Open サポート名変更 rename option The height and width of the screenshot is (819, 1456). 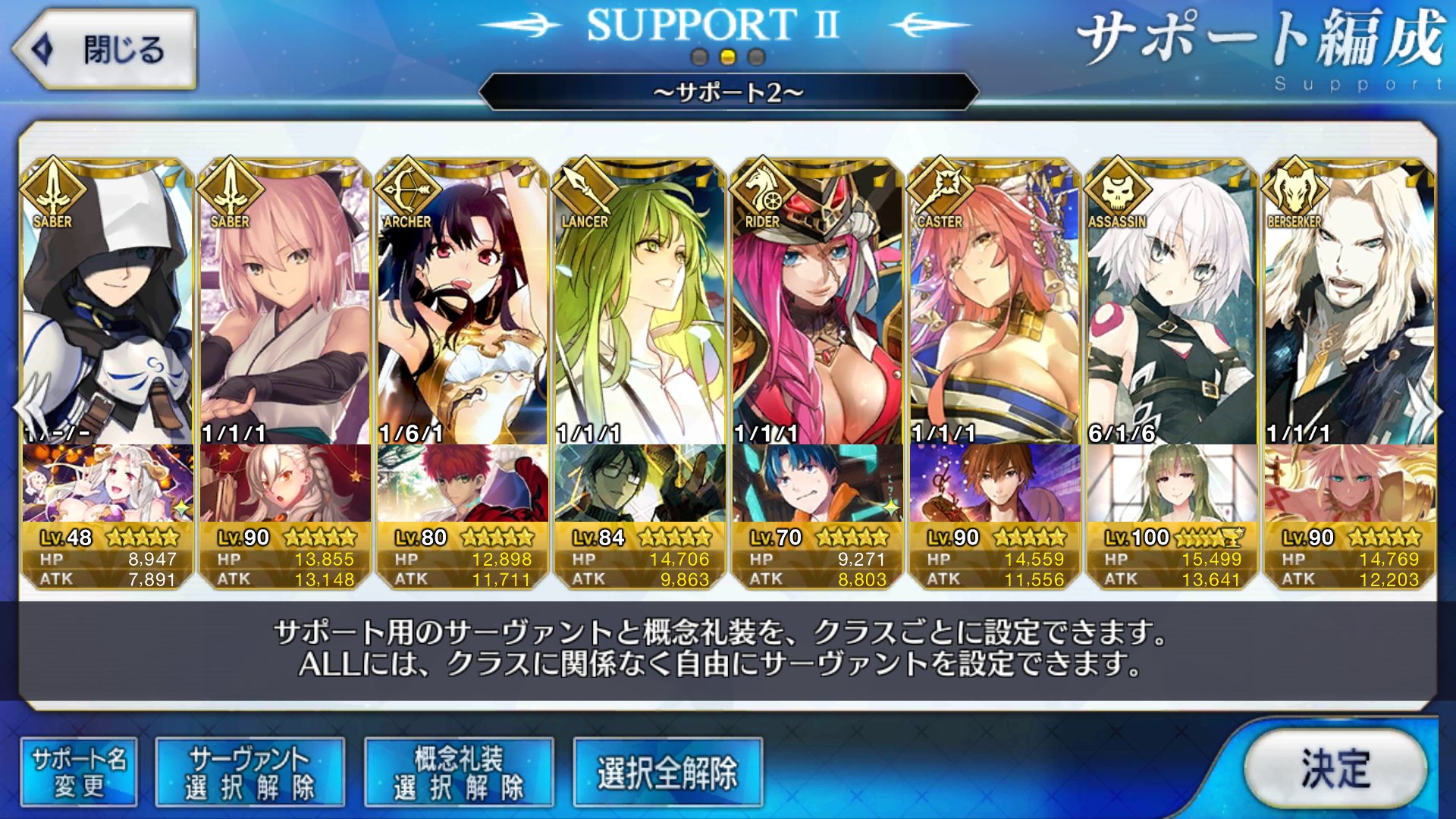79,772
